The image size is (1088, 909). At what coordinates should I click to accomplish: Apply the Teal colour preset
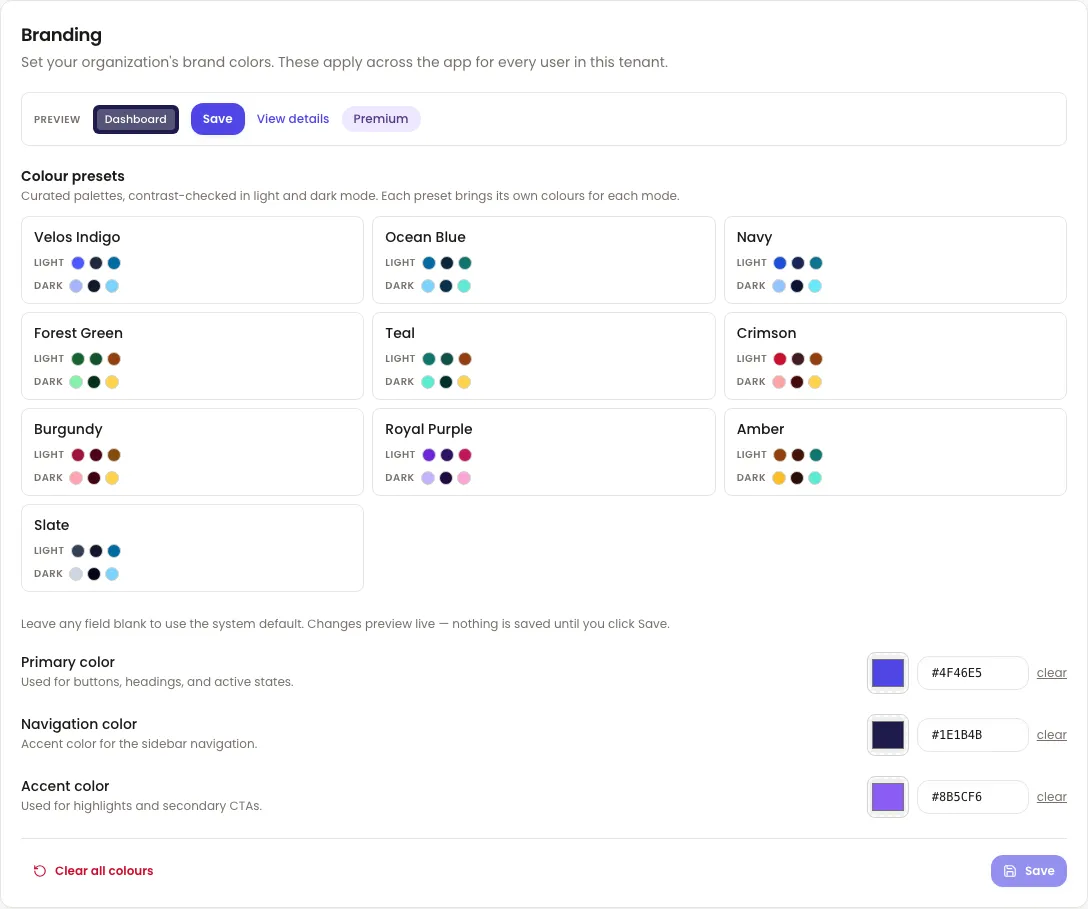(x=544, y=356)
